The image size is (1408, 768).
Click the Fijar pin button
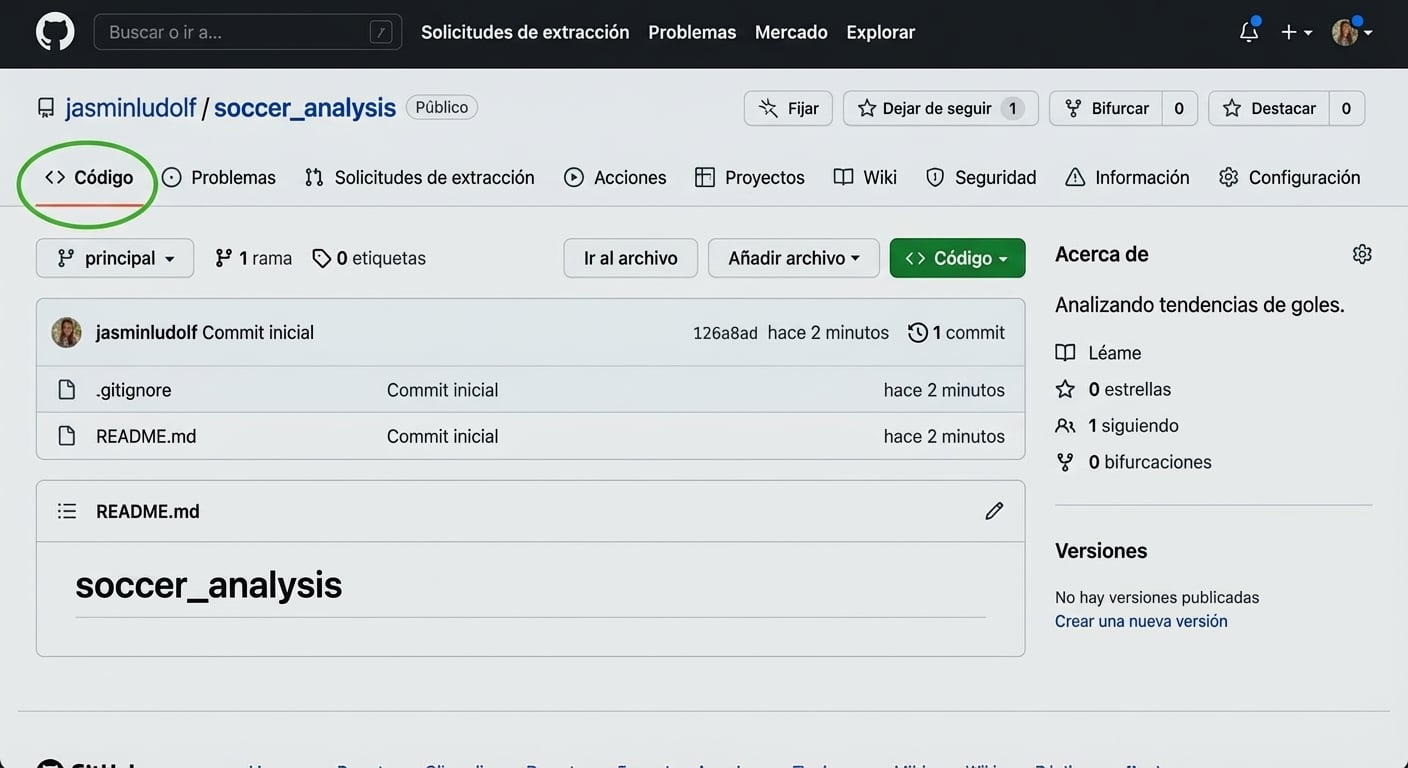click(x=788, y=108)
